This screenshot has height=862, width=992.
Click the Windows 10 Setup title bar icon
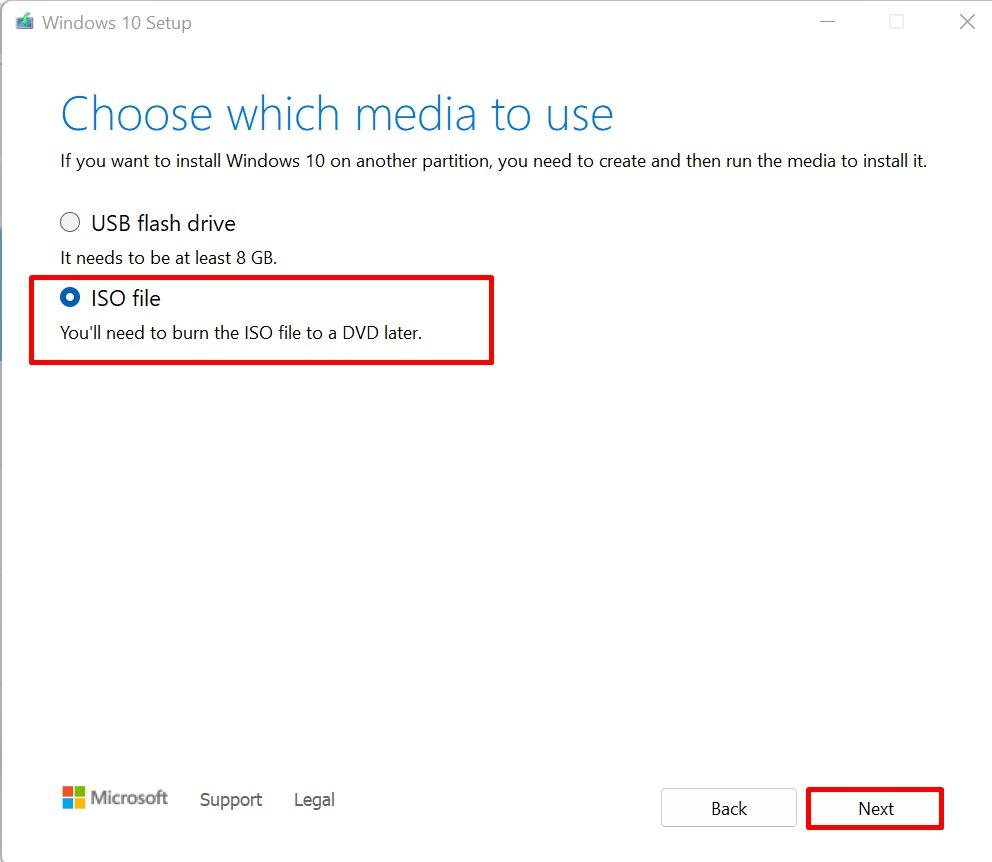25,22
